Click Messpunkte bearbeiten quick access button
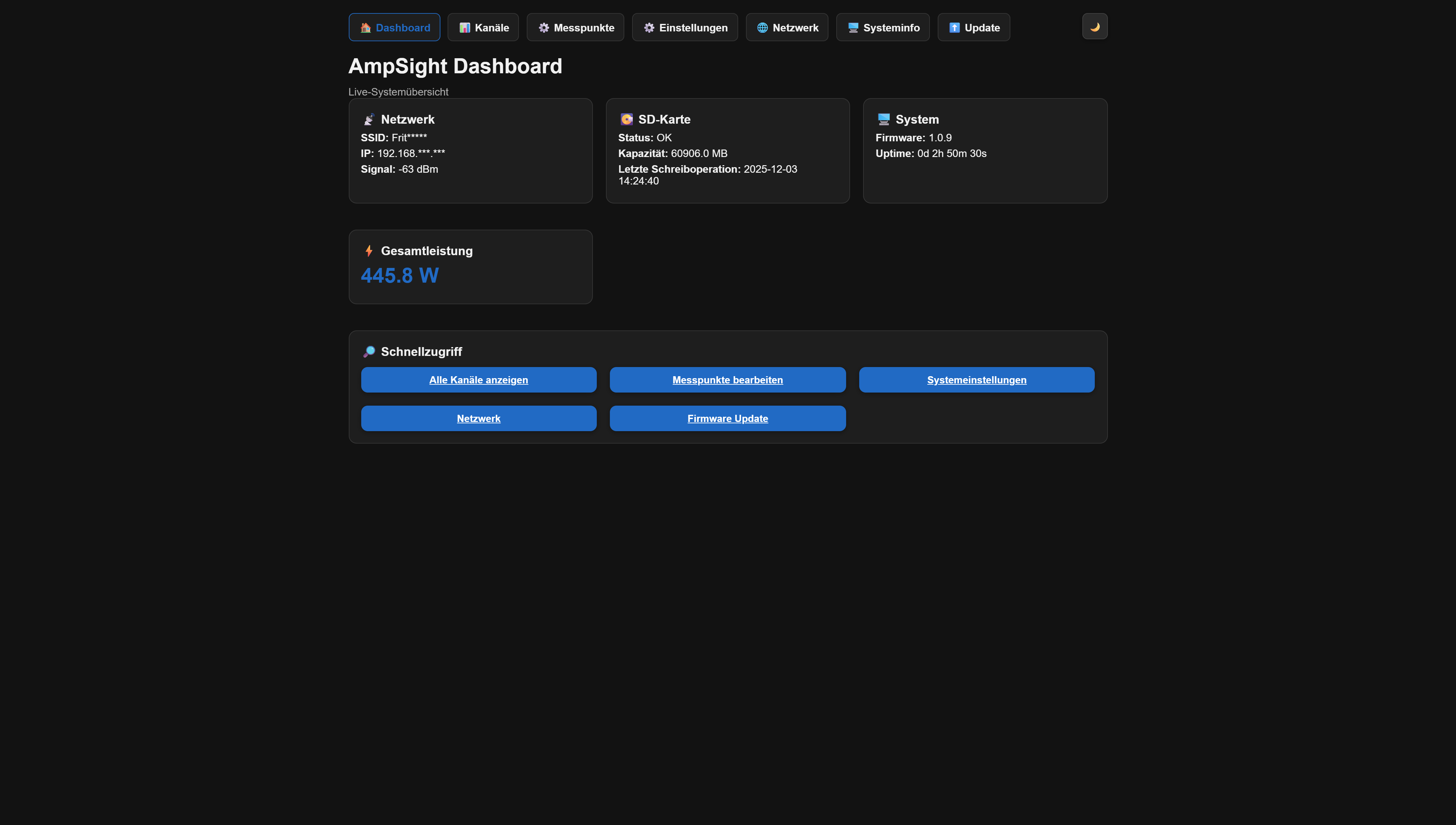 (727, 380)
